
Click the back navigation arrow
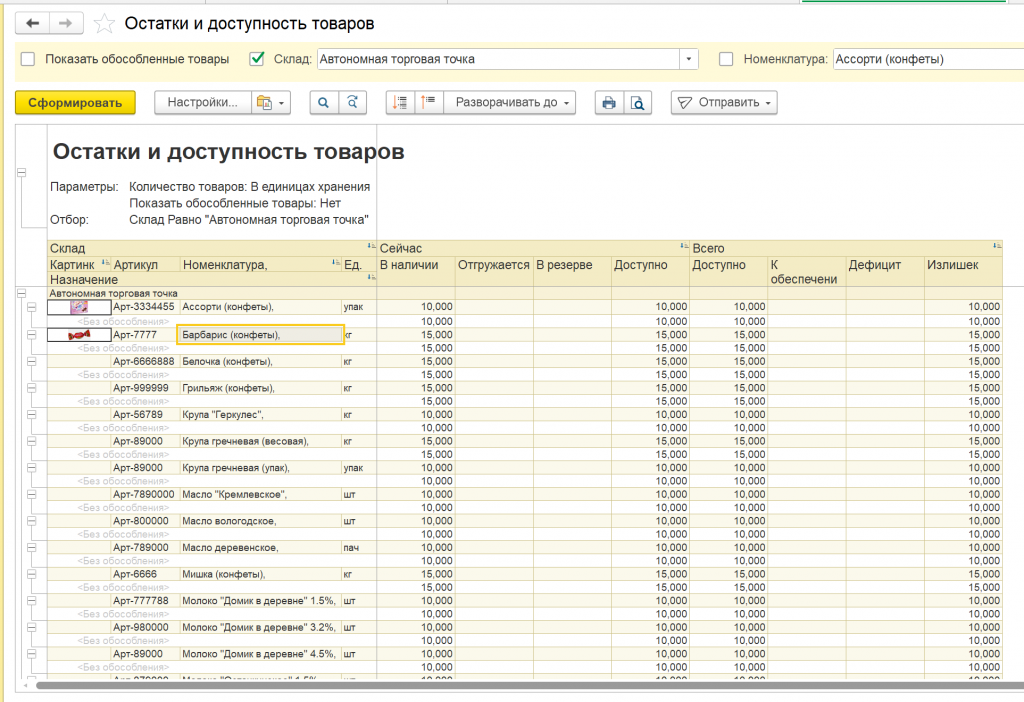click(x=33, y=23)
